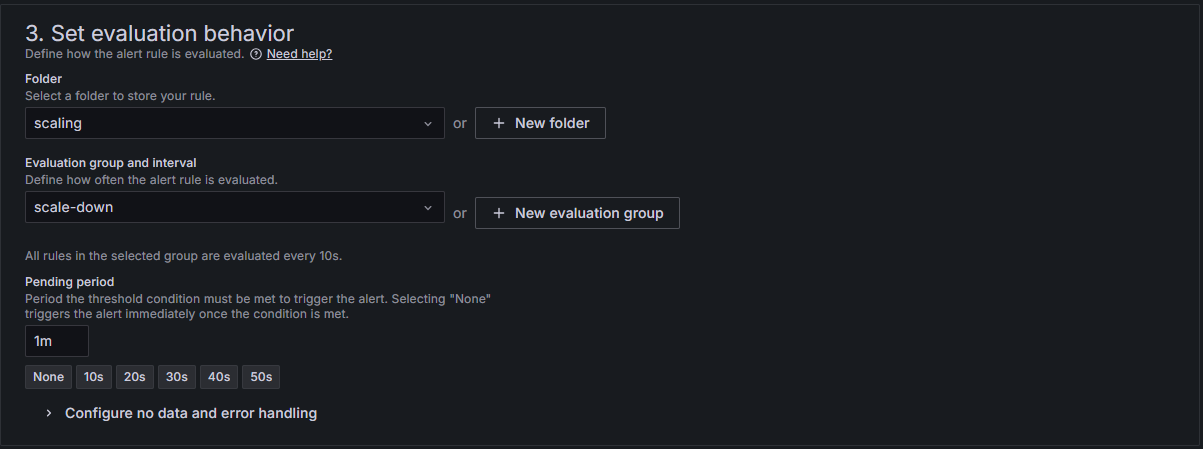This screenshot has height=449, width=1203.
Task: Select the 20s pending period preset
Action: (135, 377)
